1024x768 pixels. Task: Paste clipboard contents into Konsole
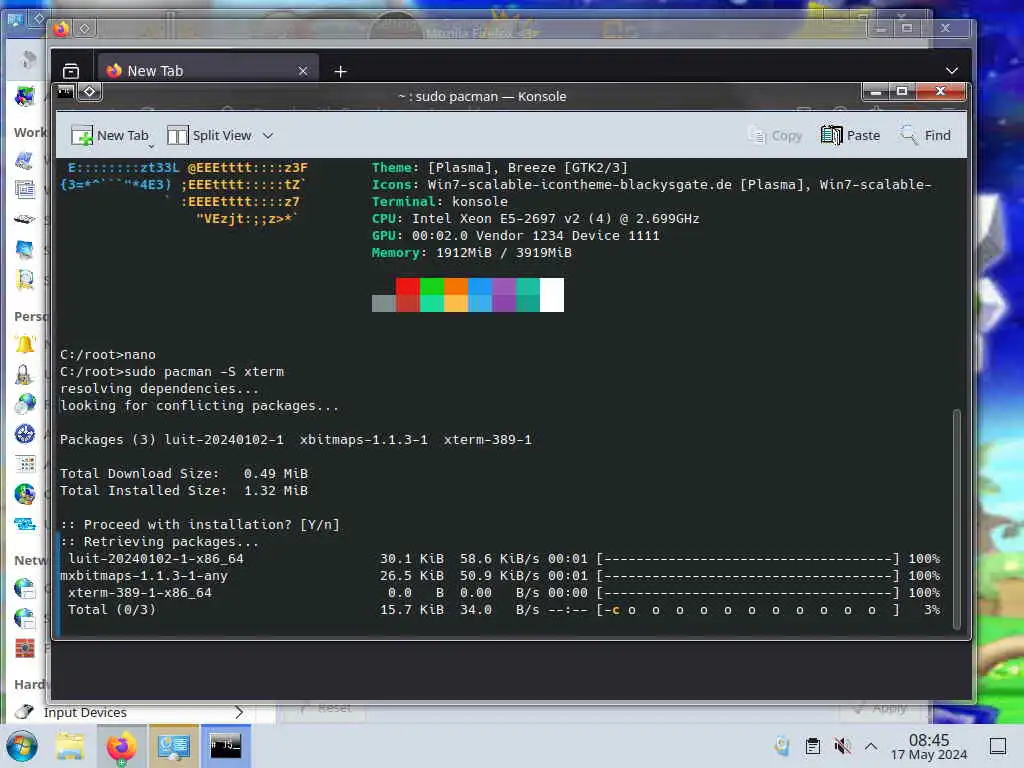850,135
